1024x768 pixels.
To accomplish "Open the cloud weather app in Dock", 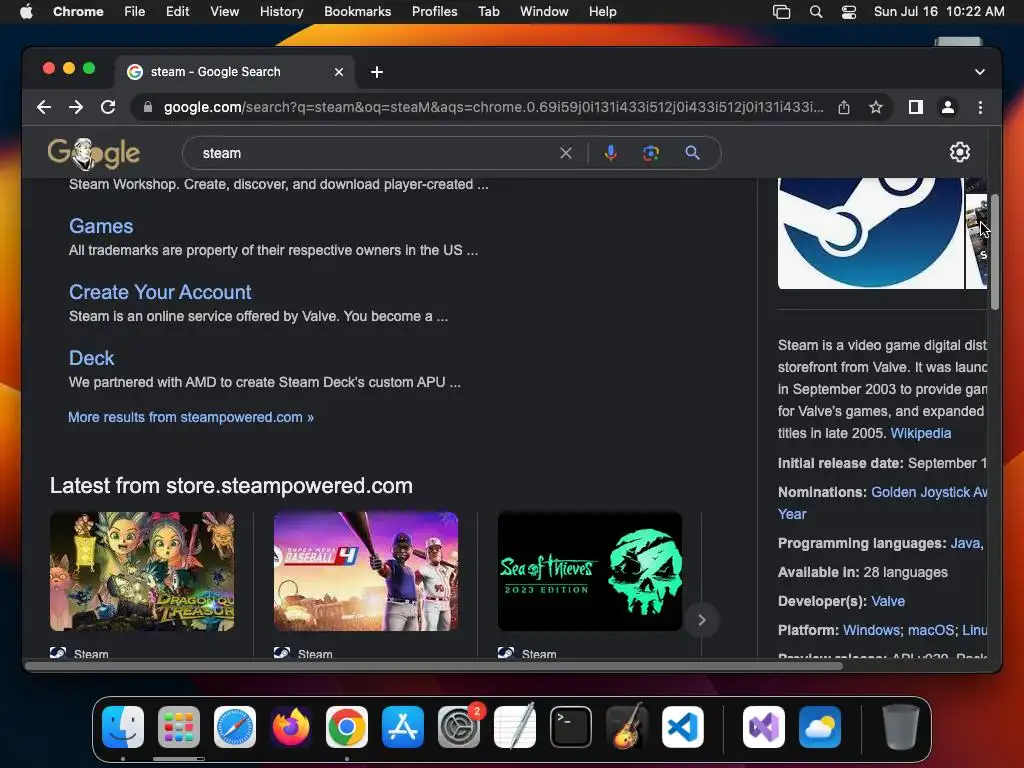I will (820, 727).
